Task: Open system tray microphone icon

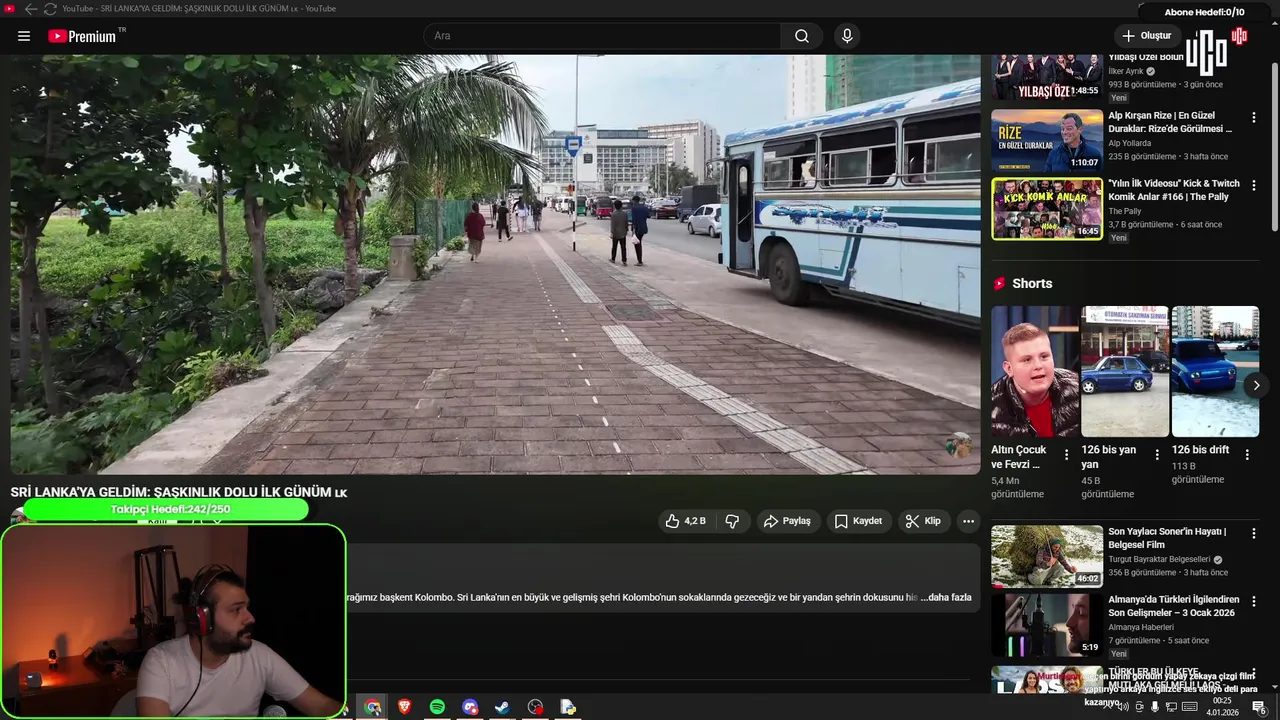Action: pos(1155,707)
